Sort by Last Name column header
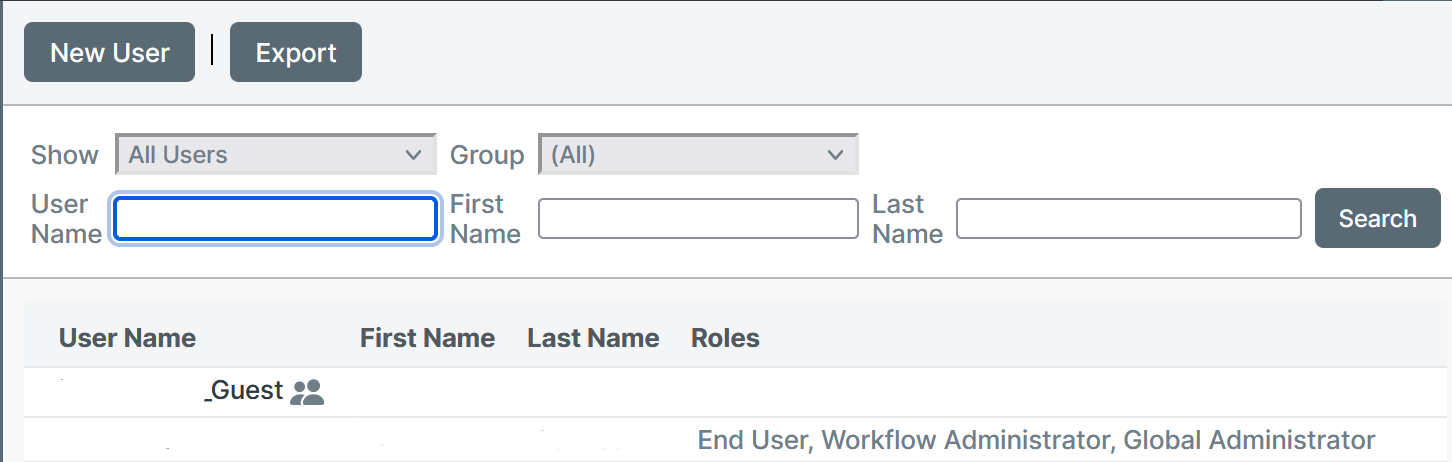The width and height of the screenshot is (1452, 462). point(593,338)
